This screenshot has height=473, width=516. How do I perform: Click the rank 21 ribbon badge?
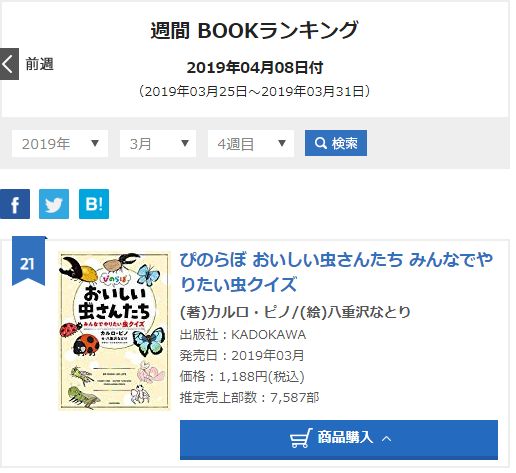pos(28,261)
